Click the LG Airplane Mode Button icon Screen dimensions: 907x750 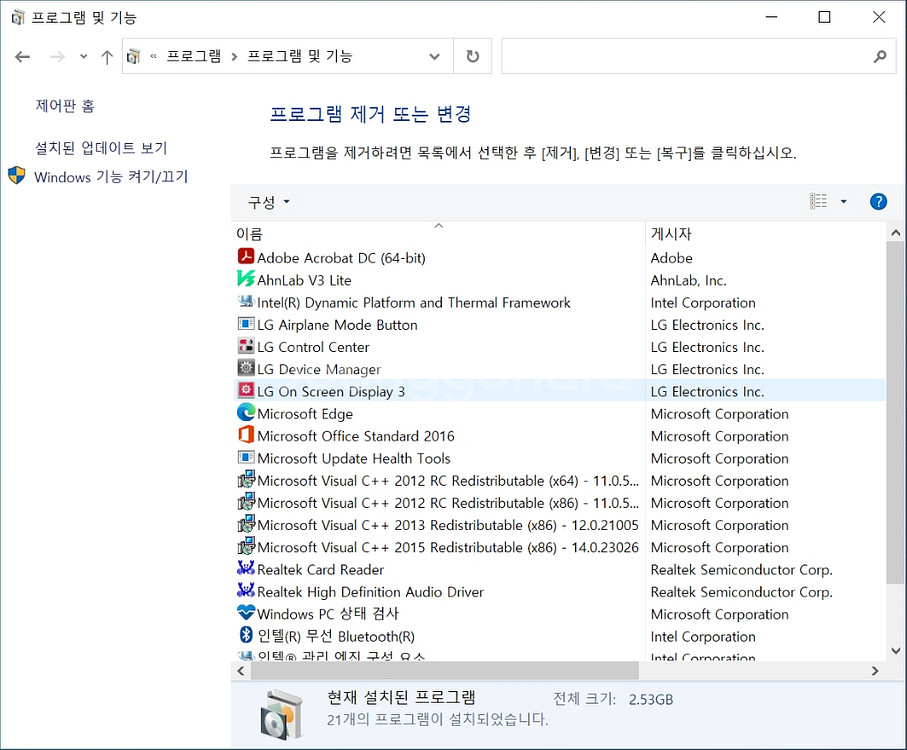click(246, 324)
